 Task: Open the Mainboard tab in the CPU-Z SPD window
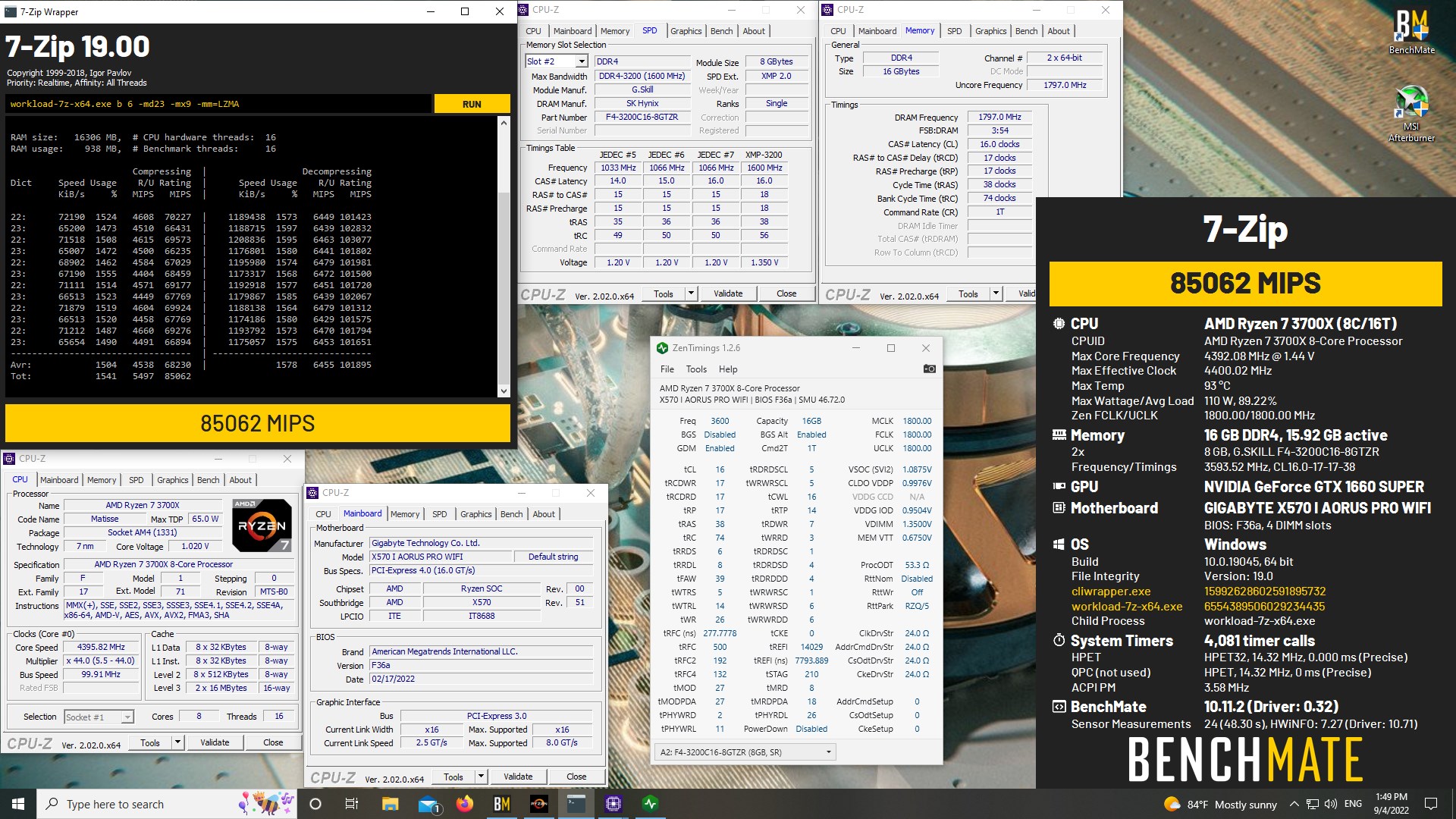573,31
